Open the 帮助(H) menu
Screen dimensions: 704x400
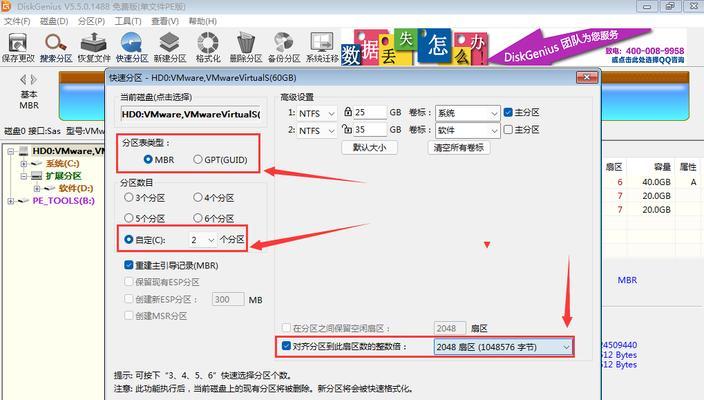202,21
